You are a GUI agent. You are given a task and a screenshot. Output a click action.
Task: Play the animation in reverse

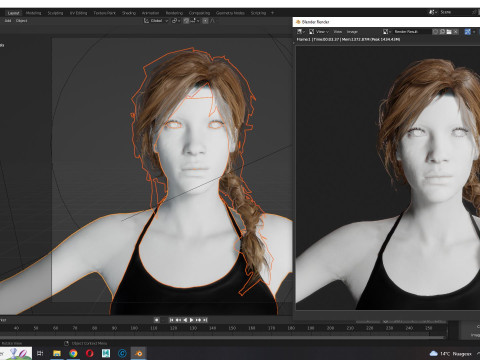click(x=185, y=320)
